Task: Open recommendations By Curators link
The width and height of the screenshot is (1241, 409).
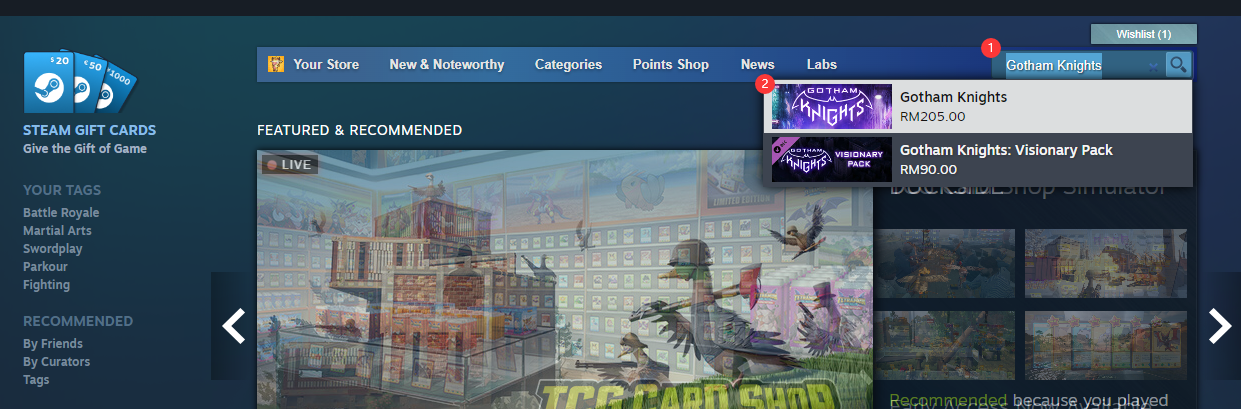Action: 57,362
